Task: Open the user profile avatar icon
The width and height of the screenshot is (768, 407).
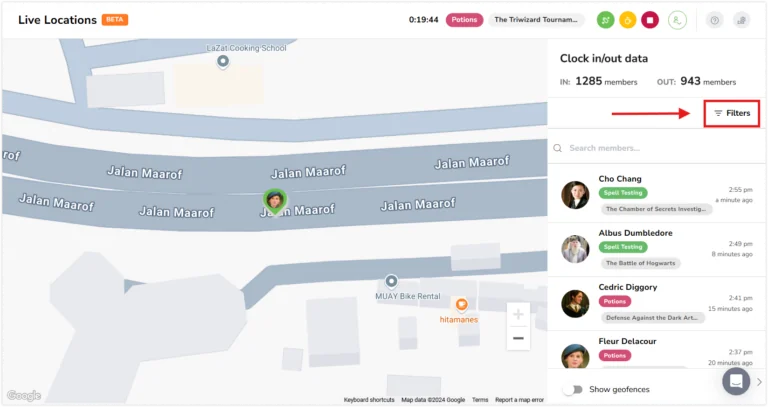Action: tap(677, 20)
